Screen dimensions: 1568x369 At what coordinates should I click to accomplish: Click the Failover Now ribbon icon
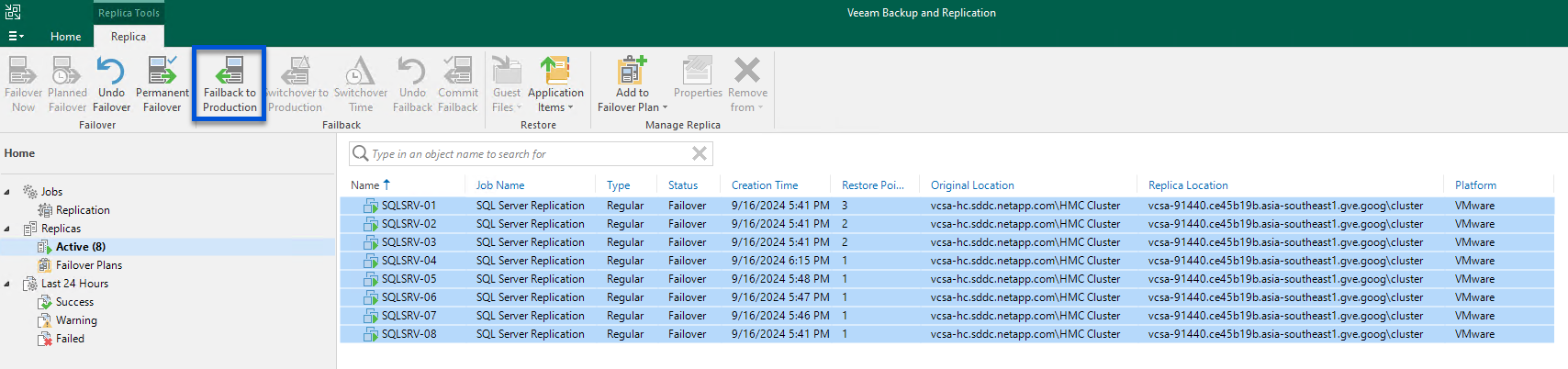(23, 72)
